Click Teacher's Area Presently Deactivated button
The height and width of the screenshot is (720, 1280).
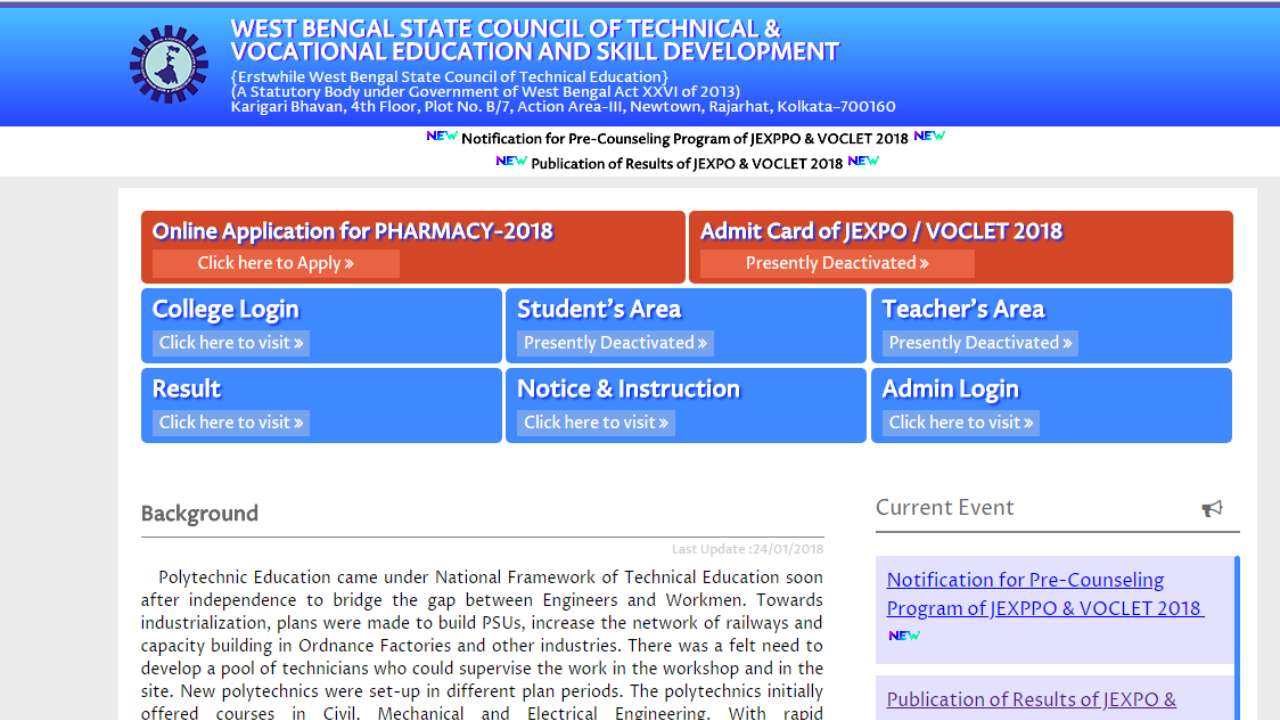(x=978, y=342)
